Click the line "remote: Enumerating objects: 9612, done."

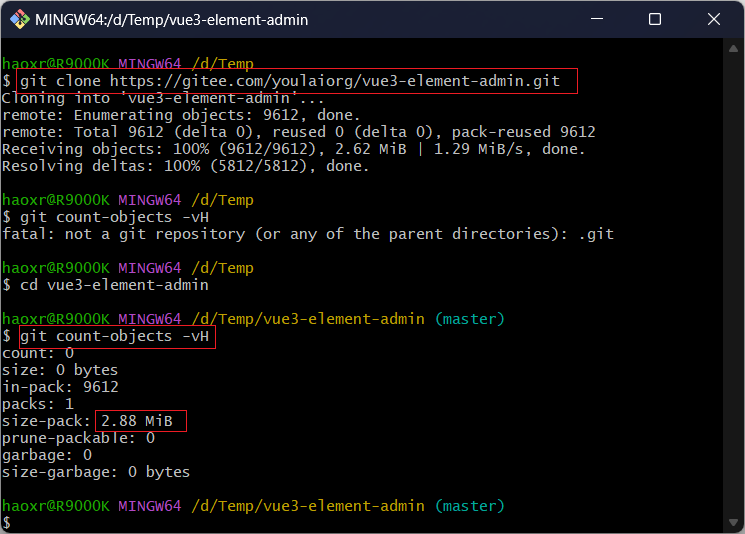click(181, 115)
